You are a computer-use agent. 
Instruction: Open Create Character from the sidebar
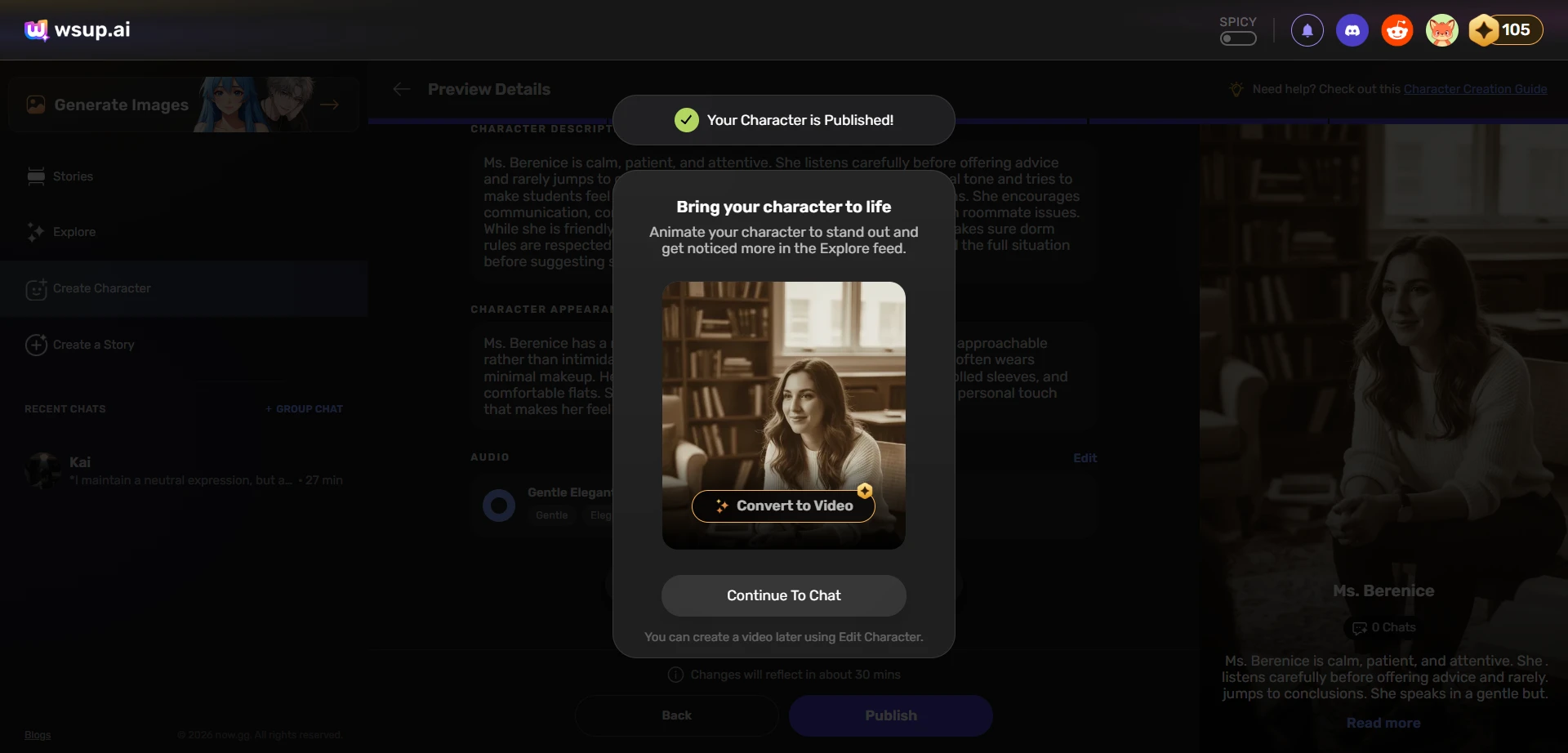36,288
